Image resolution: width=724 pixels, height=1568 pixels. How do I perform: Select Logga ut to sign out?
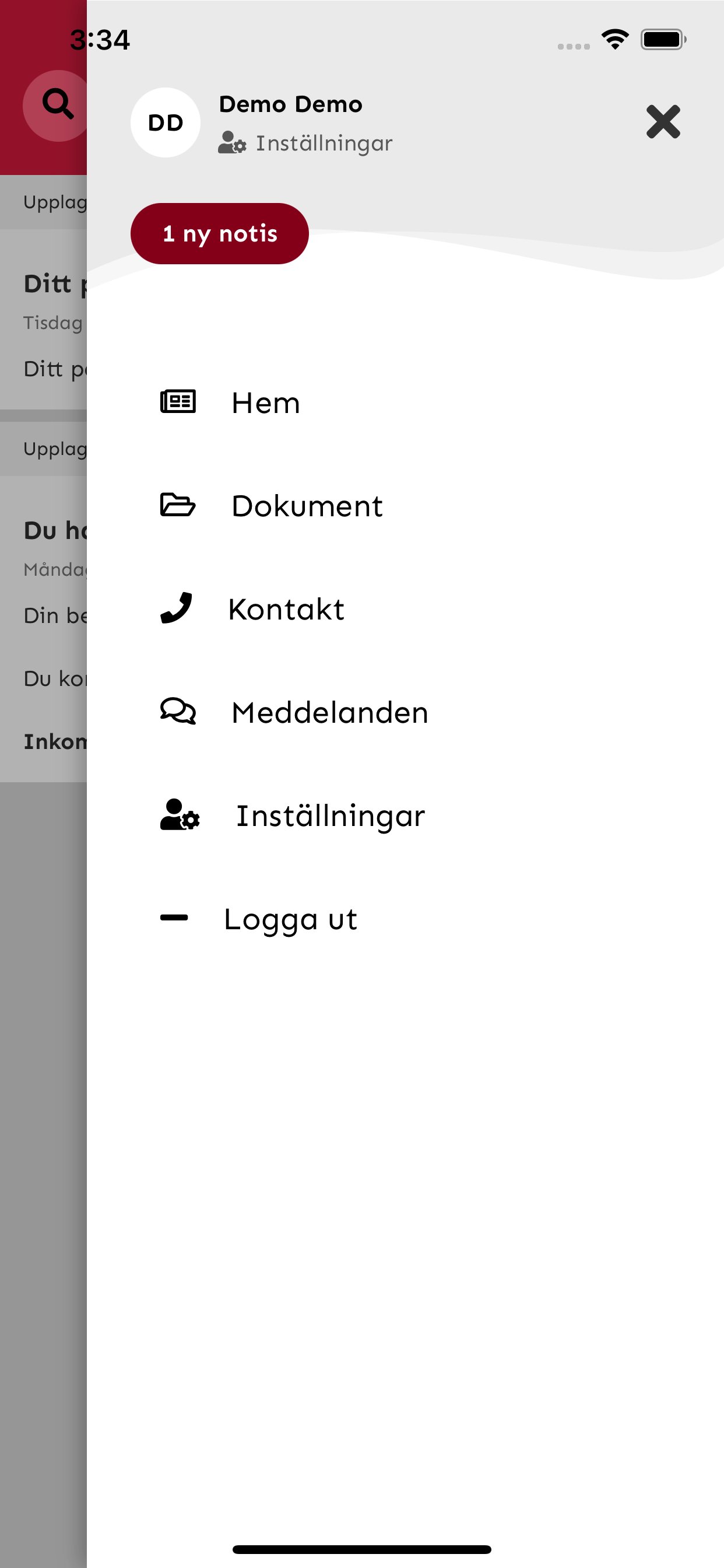pyautogui.click(x=290, y=919)
